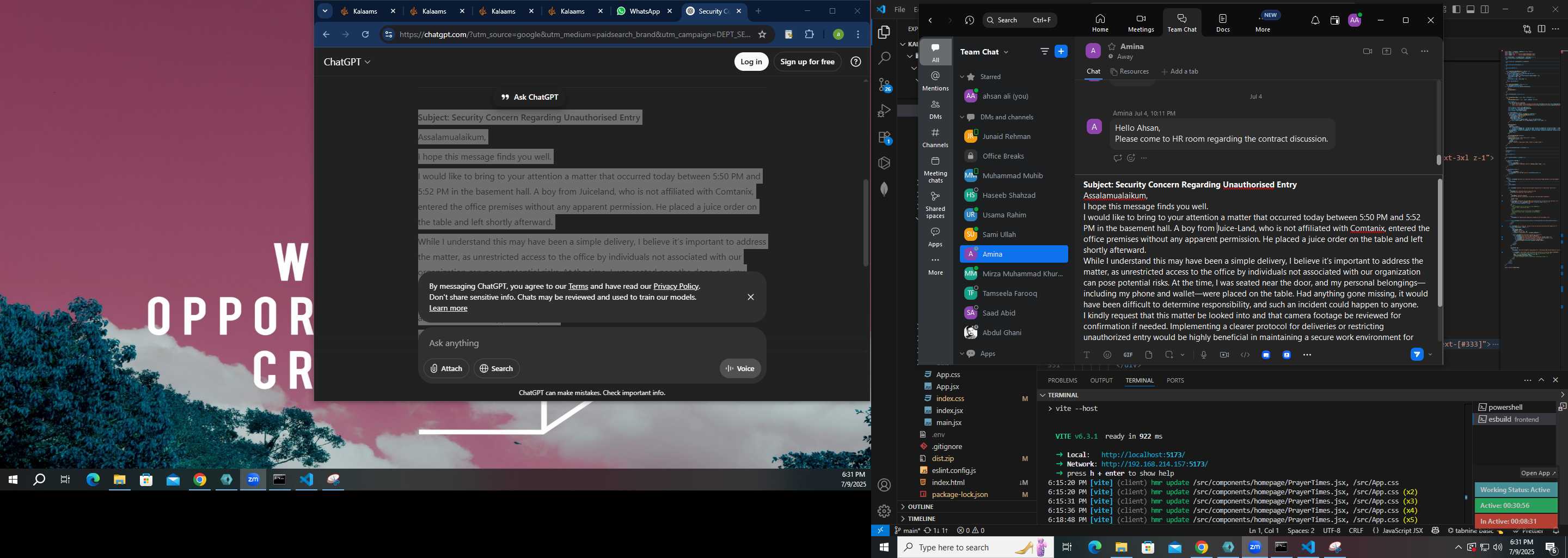Open screenshot options dropdown arrow

coord(1183,355)
